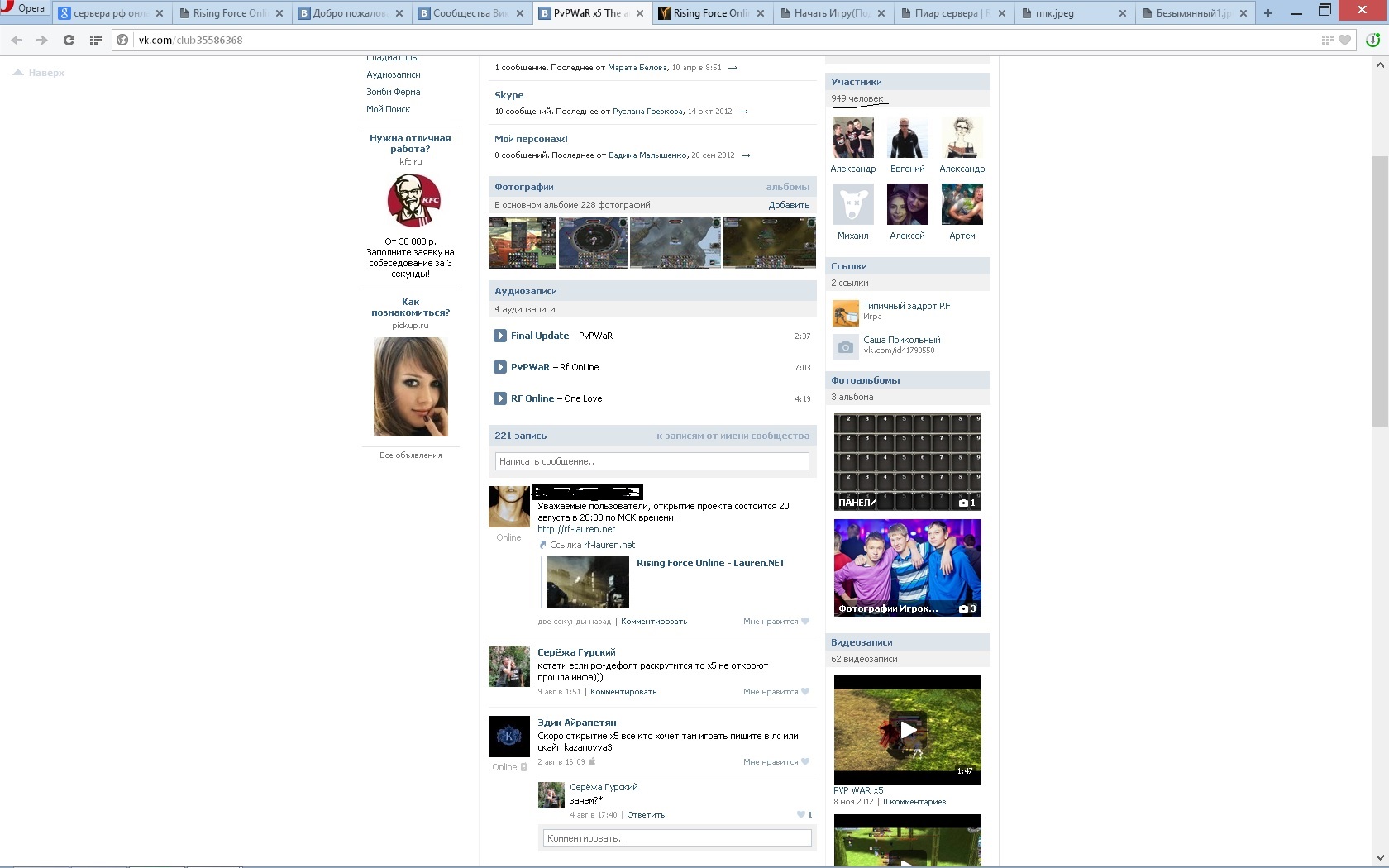This screenshot has height=868, width=1389.
Task: Close the сервера рф онлайн tab
Action: coord(160,13)
